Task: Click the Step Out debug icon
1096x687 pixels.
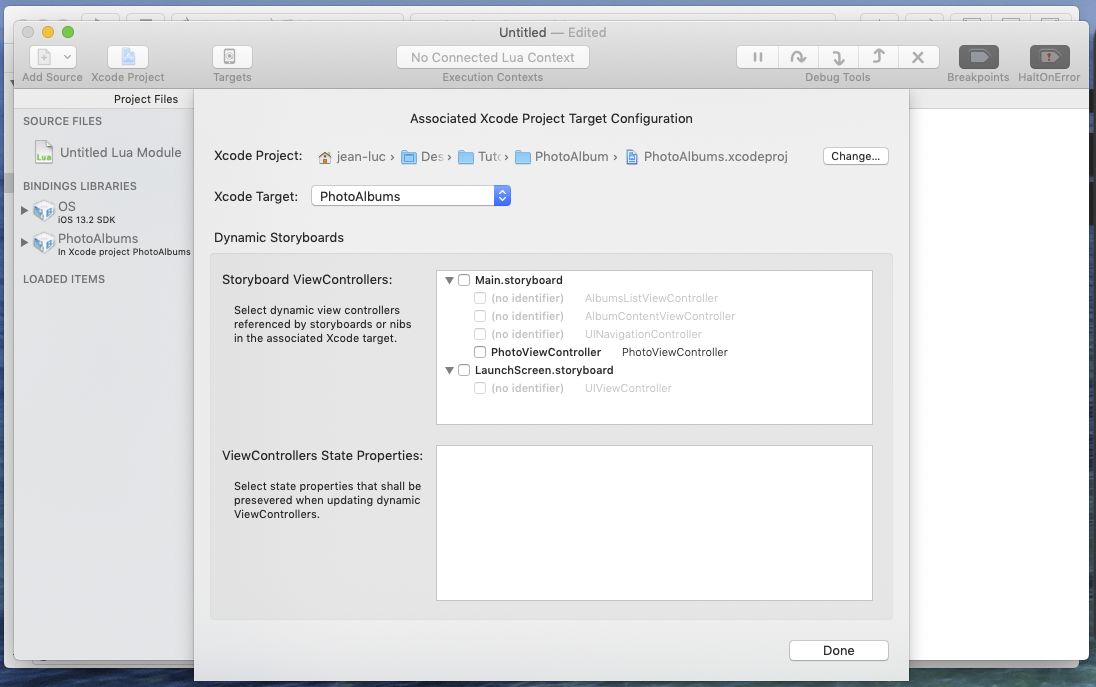Action: coord(878,57)
